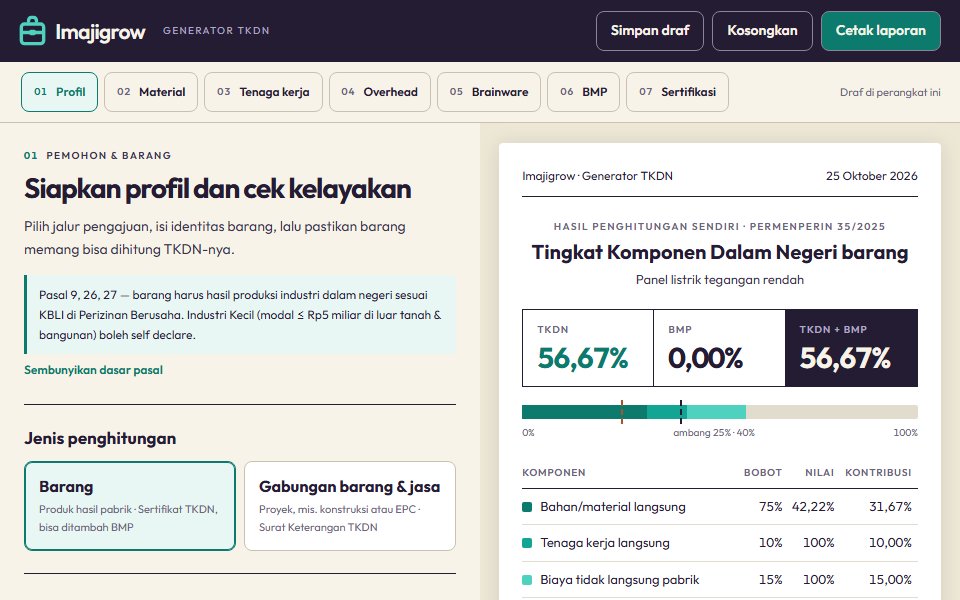Click the Imajigrow briefcase logo icon
Screen dimensions: 960x600
(32, 31)
